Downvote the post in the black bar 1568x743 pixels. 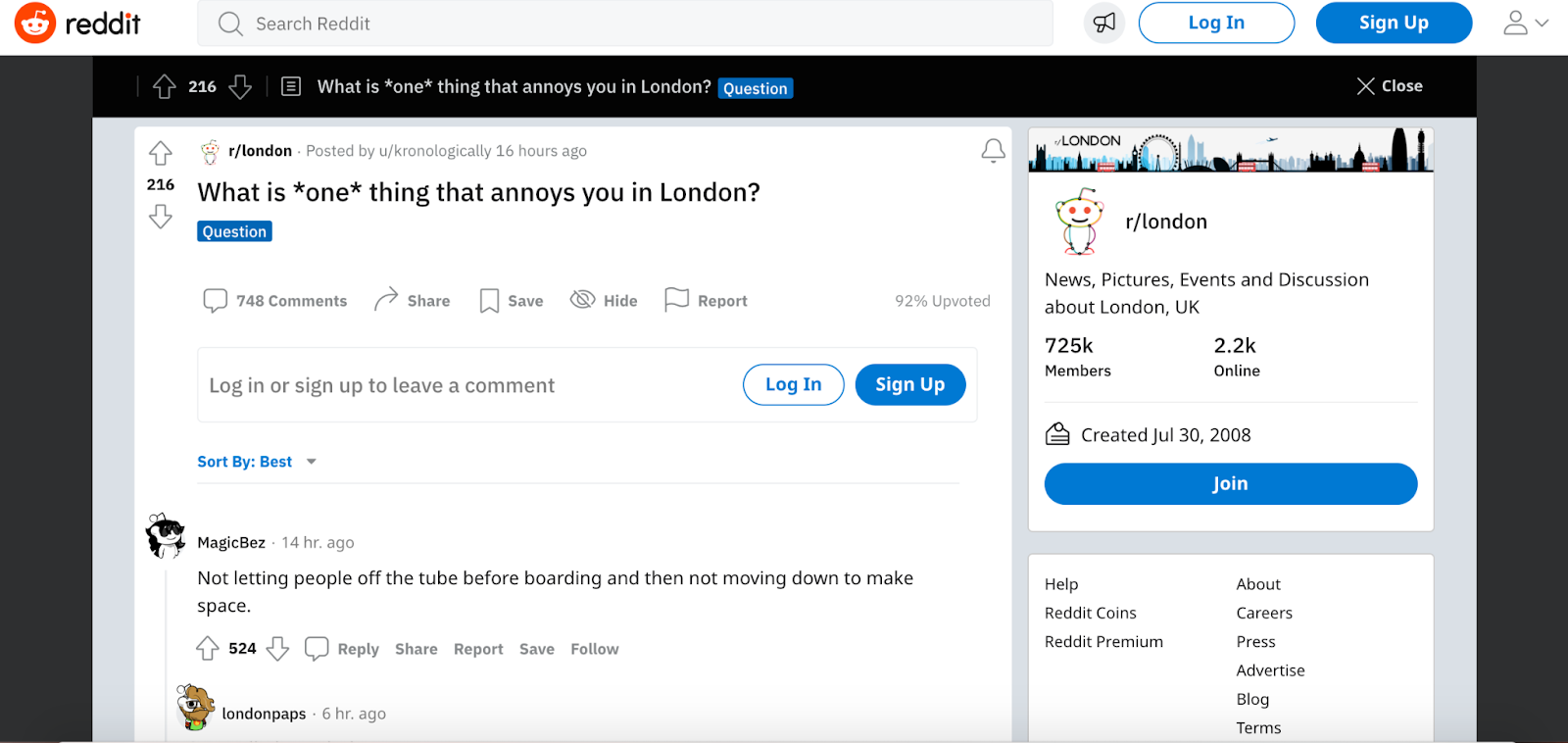pyautogui.click(x=240, y=86)
